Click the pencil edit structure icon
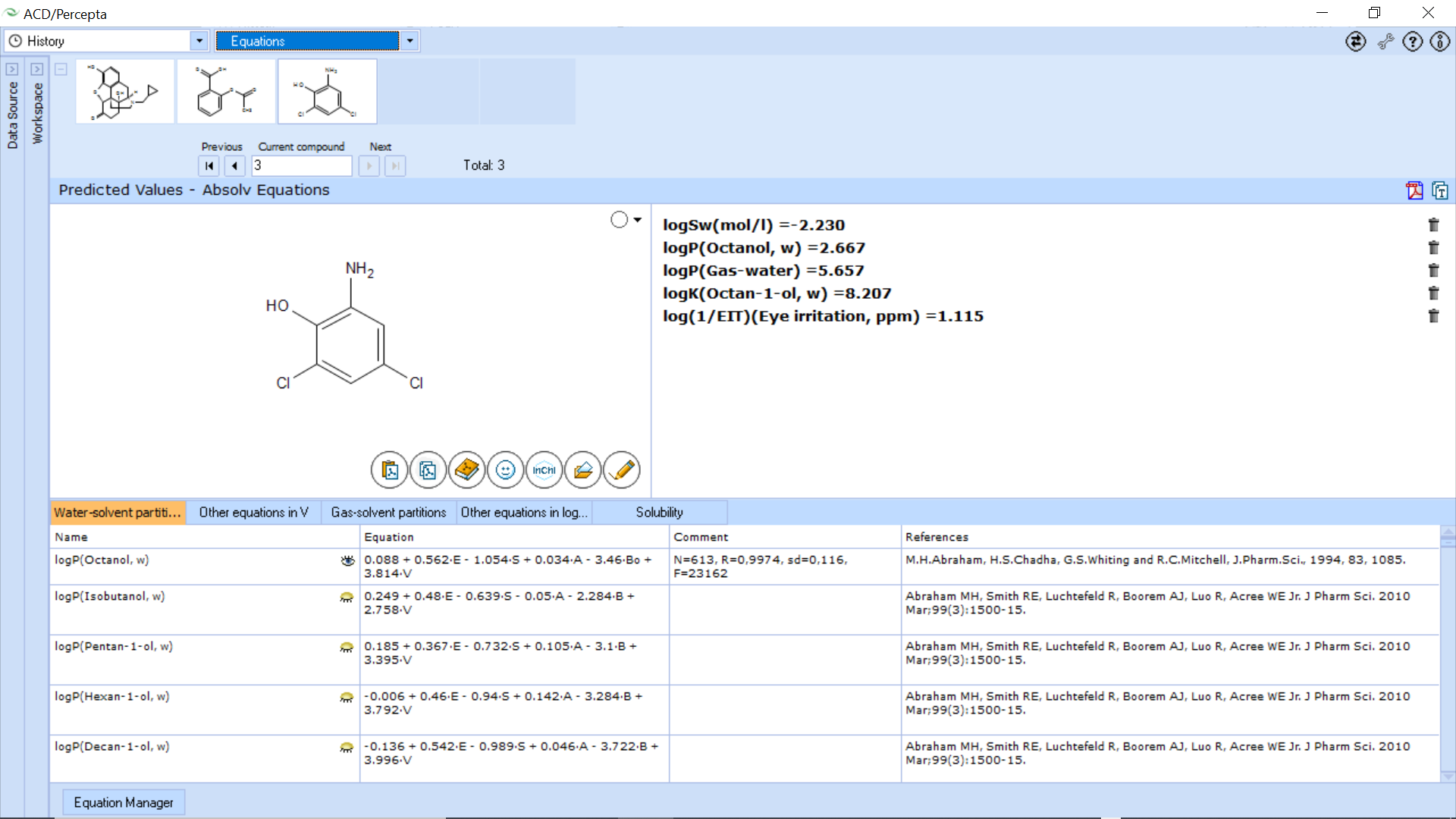Viewport: 1456px width, 819px height. pyautogui.click(x=622, y=470)
